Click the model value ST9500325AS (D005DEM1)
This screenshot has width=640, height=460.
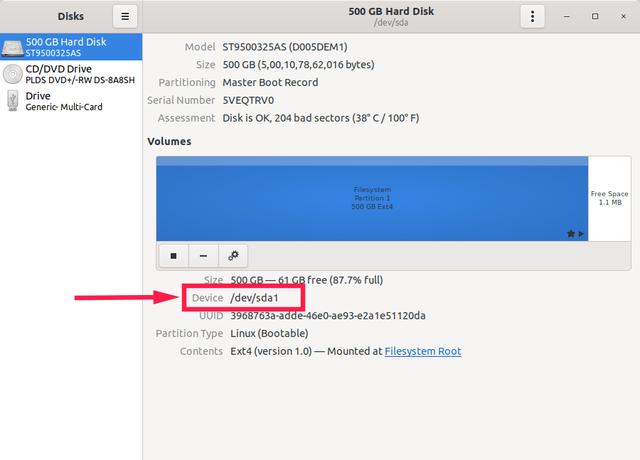coord(285,47)
